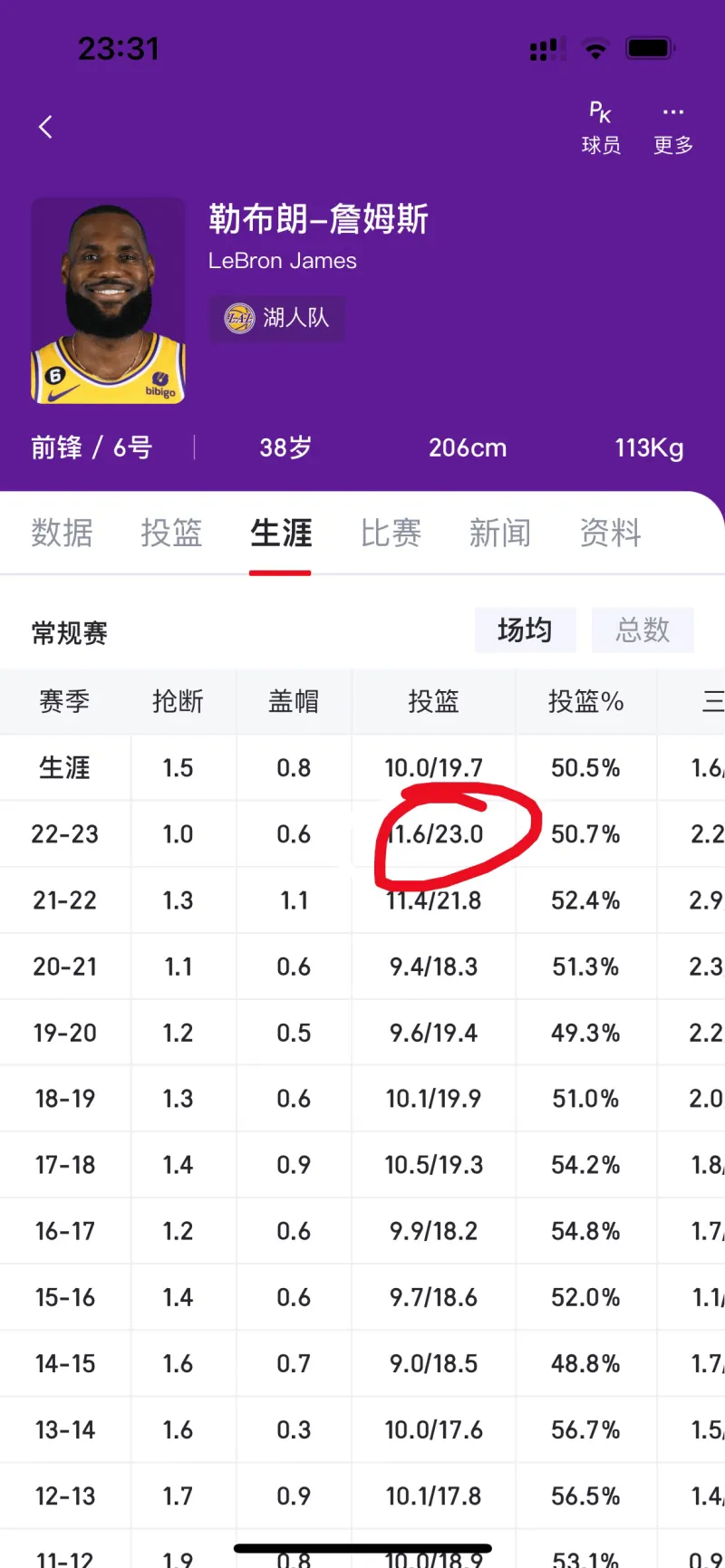
Task: Tap the 0.3 blocks value in 13-14
Action: click(x=294, y=1429)
